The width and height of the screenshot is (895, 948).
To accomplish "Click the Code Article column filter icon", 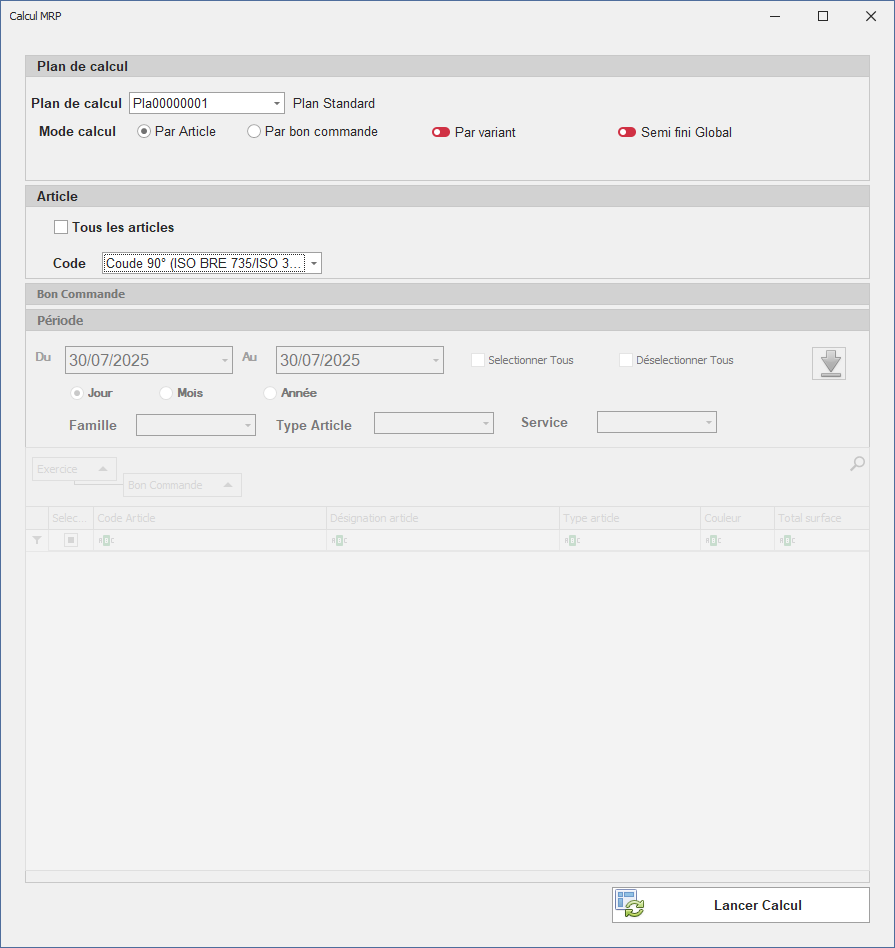I will (106, 540).
